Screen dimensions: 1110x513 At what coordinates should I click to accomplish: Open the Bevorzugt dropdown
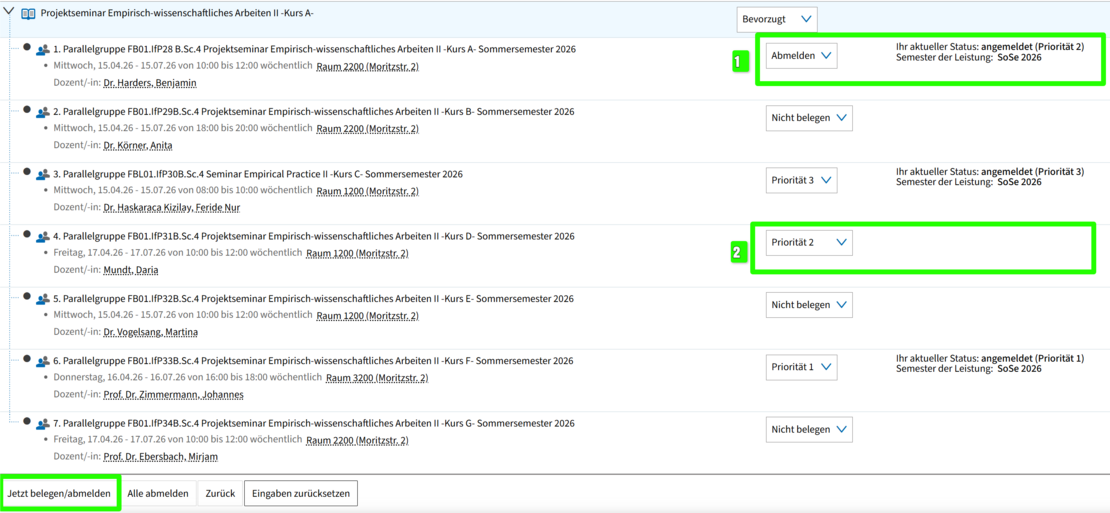(777, 19)
